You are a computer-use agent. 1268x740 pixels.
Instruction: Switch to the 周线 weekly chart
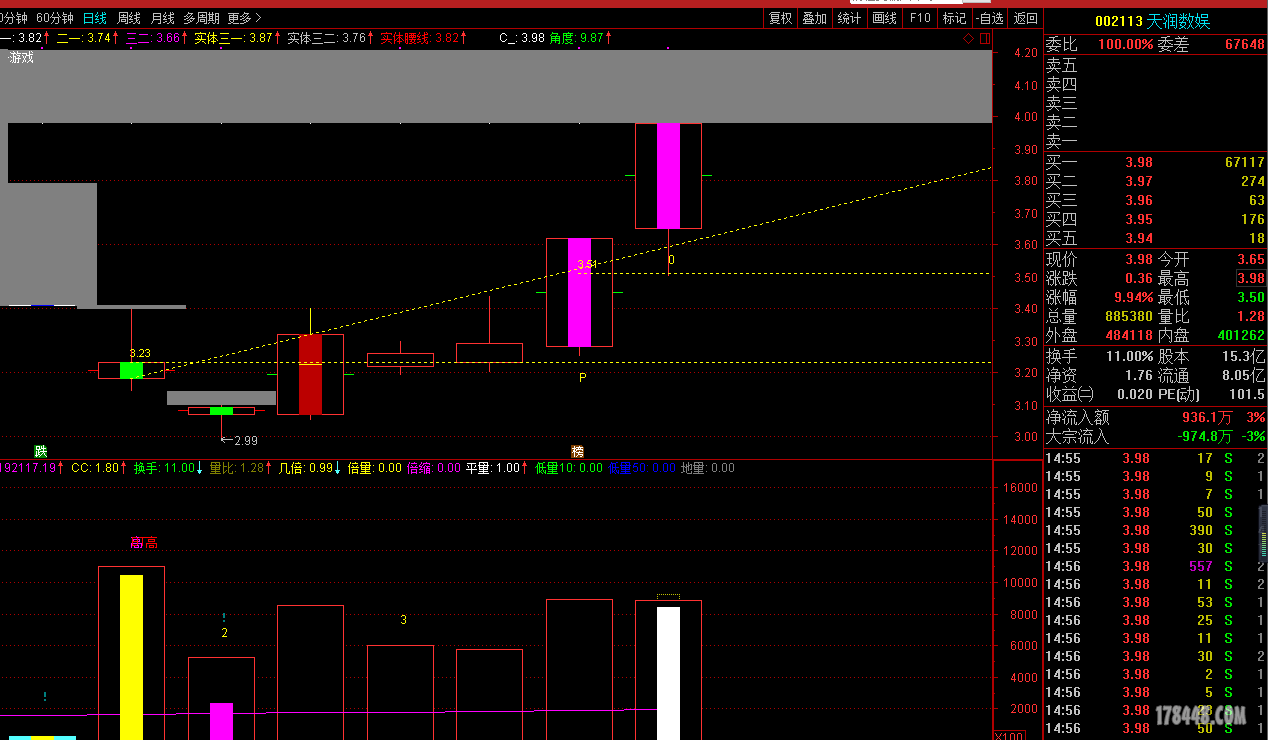click(129, 18)
